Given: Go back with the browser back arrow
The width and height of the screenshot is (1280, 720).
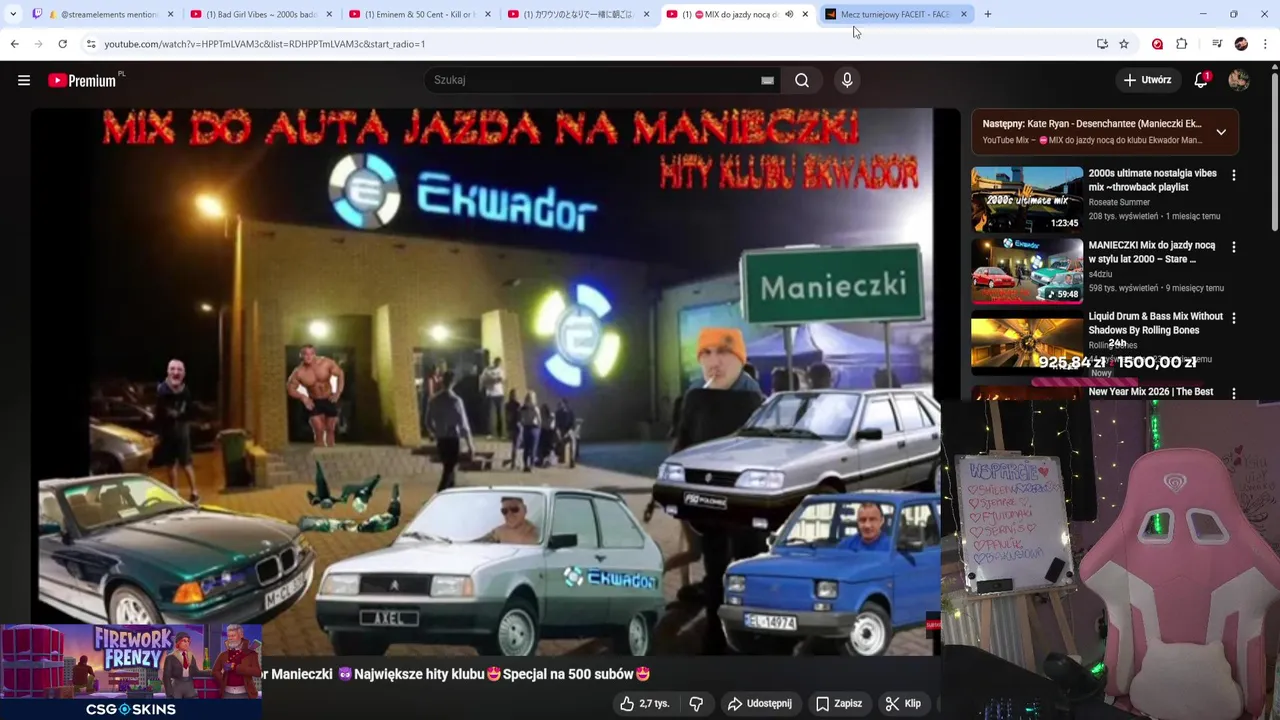Looking at the screenshot, I should pos(14,44).
